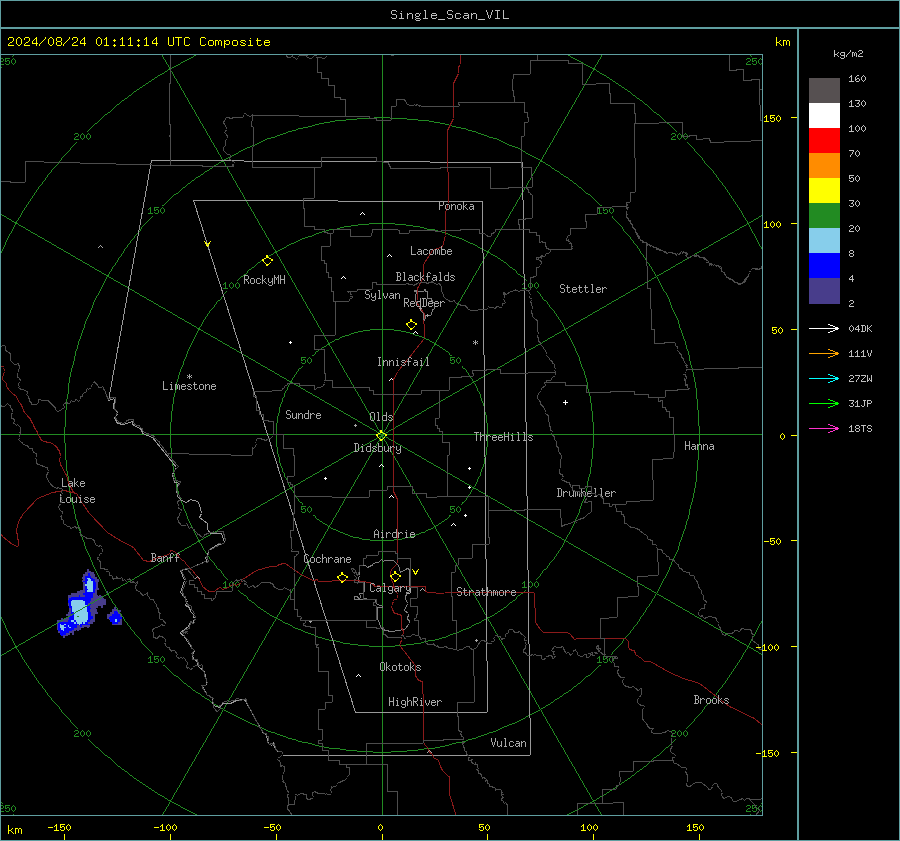Click the Sundre label
900x841 pixels.
pyautogui.click(x=303, y=414)
